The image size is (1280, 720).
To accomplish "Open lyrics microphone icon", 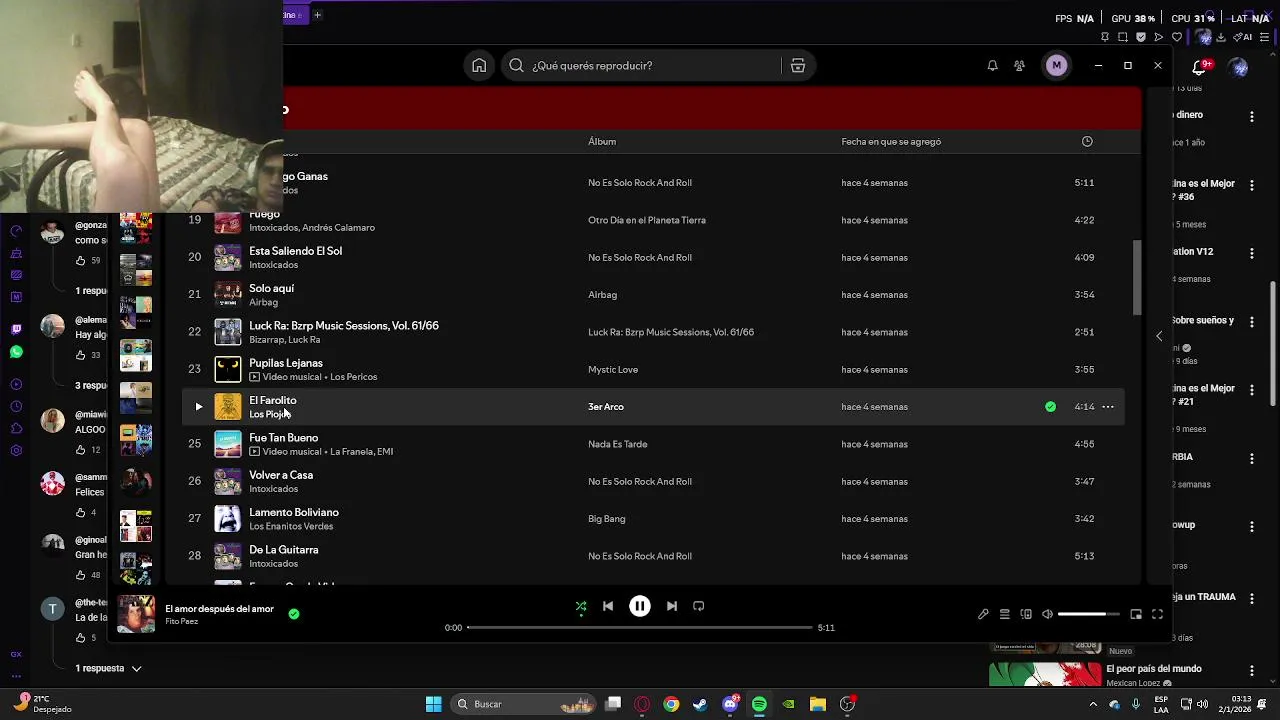I will click(983, 614).
